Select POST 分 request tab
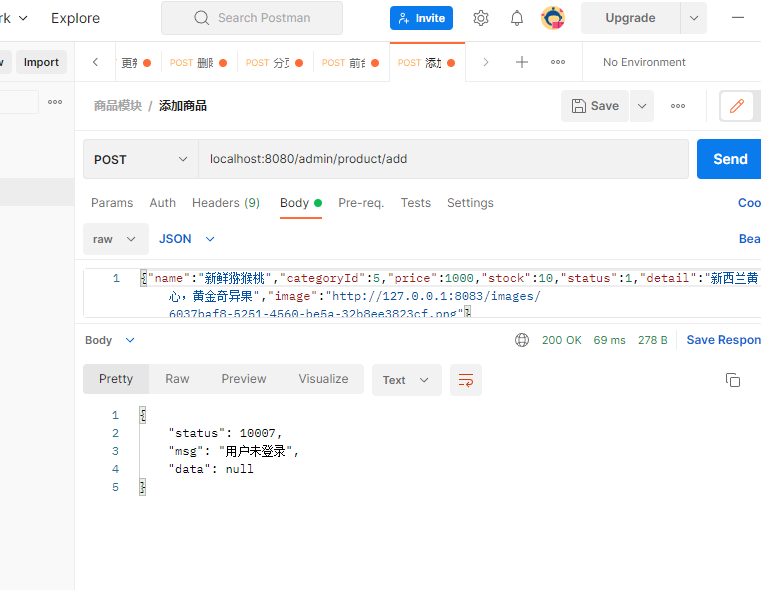The width and height of the screenshot is (761, 590). (274, 63)
